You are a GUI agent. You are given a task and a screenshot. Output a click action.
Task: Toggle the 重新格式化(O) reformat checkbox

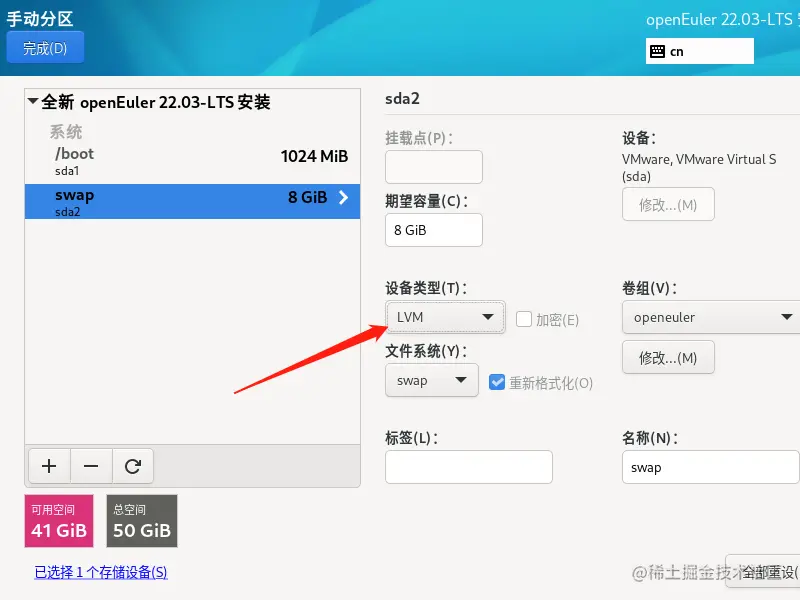pos(496,382)
